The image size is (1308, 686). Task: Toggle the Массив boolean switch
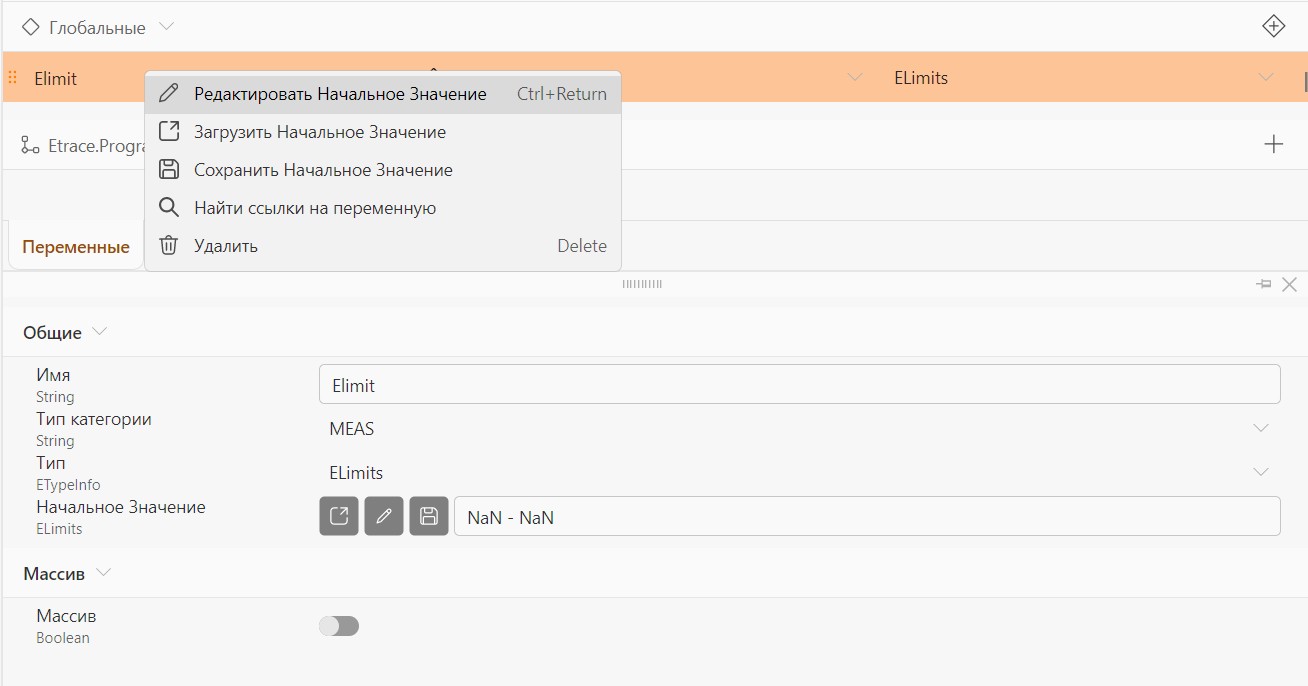tap(339, 626)
